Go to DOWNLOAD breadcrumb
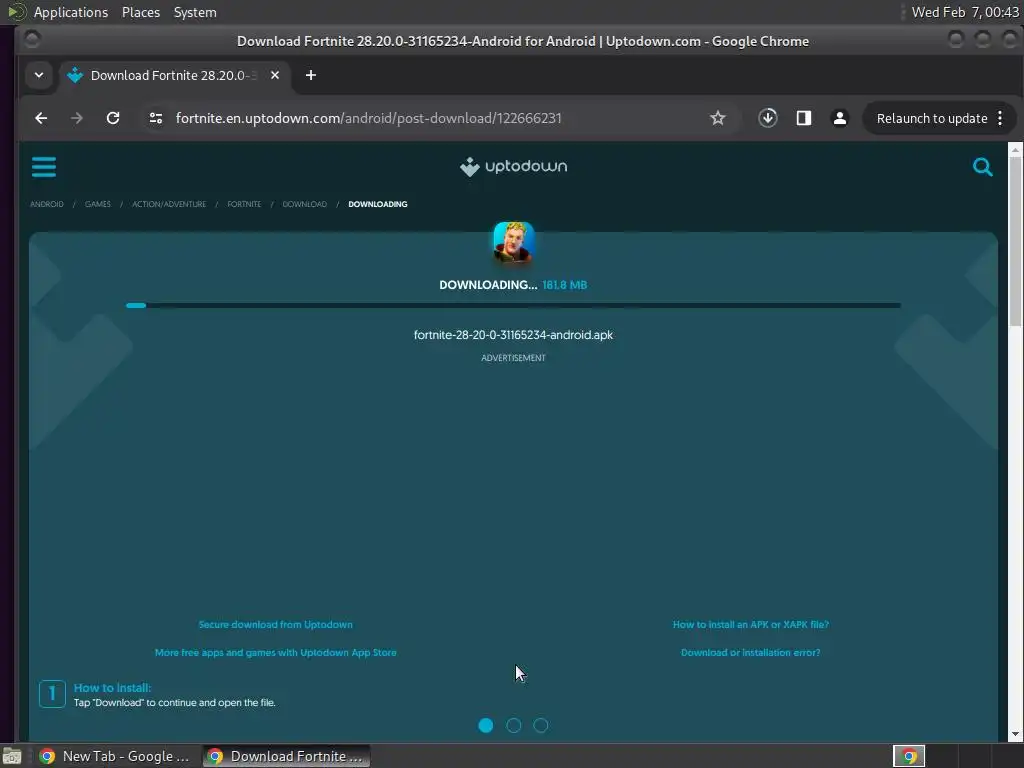The width and height of the screenshot is (1024, 768). pyautogui.click(x=304, y=204)
